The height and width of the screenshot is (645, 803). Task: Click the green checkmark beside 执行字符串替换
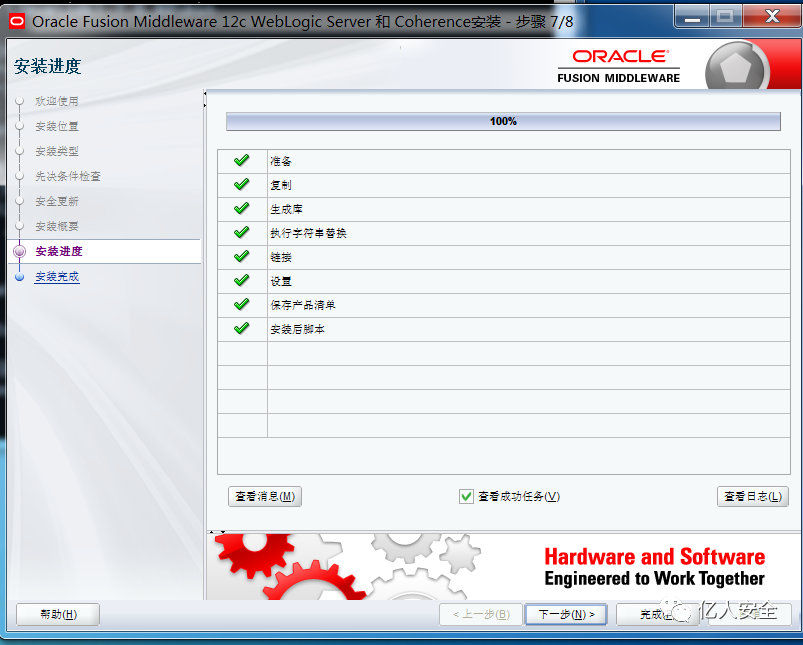242,232
